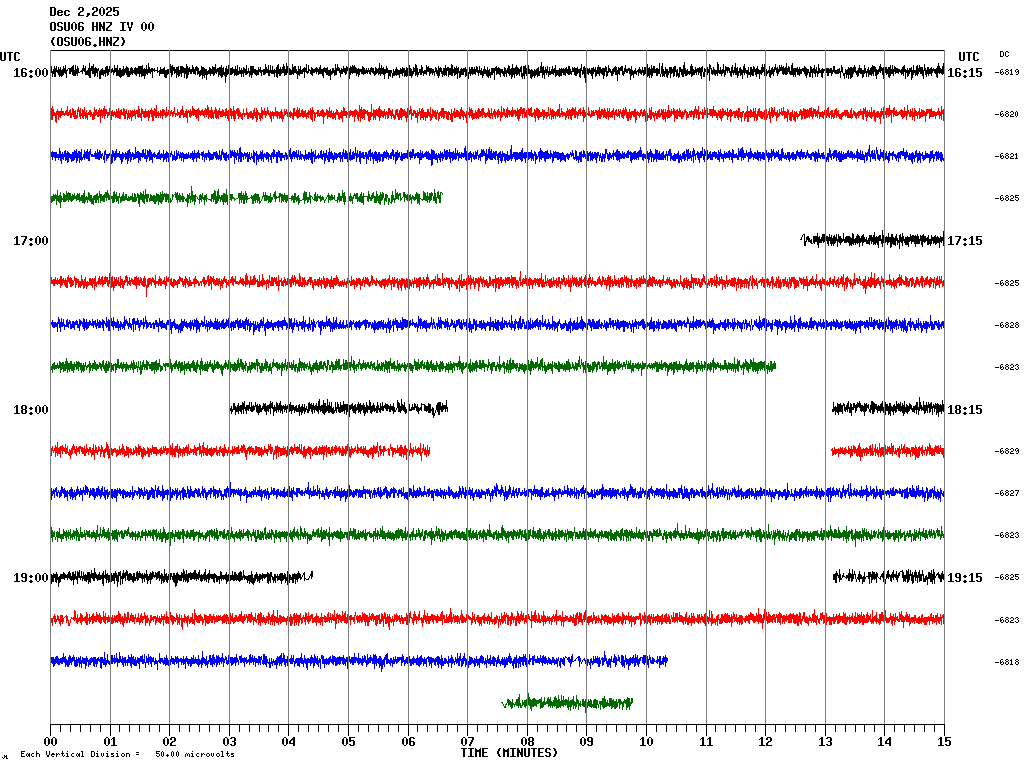Select the 19:00 UTC row label
Image resolution: width=1024 pixels, height=768 pixels.
[30, 578]
